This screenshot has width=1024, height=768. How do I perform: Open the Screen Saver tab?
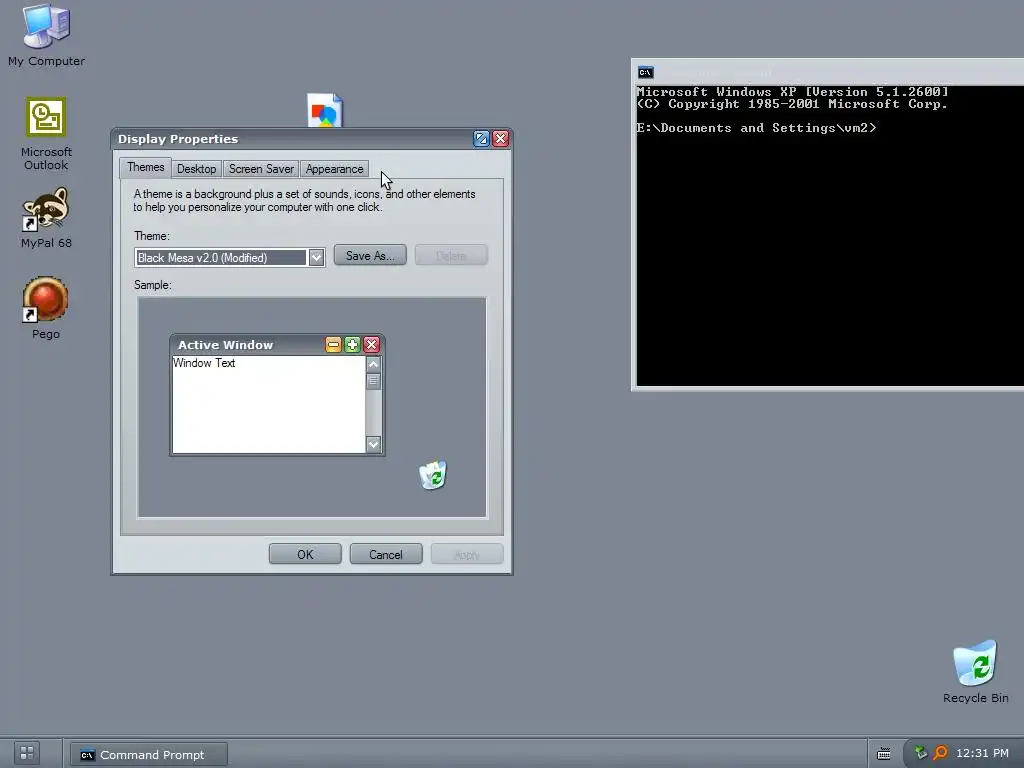261,169
